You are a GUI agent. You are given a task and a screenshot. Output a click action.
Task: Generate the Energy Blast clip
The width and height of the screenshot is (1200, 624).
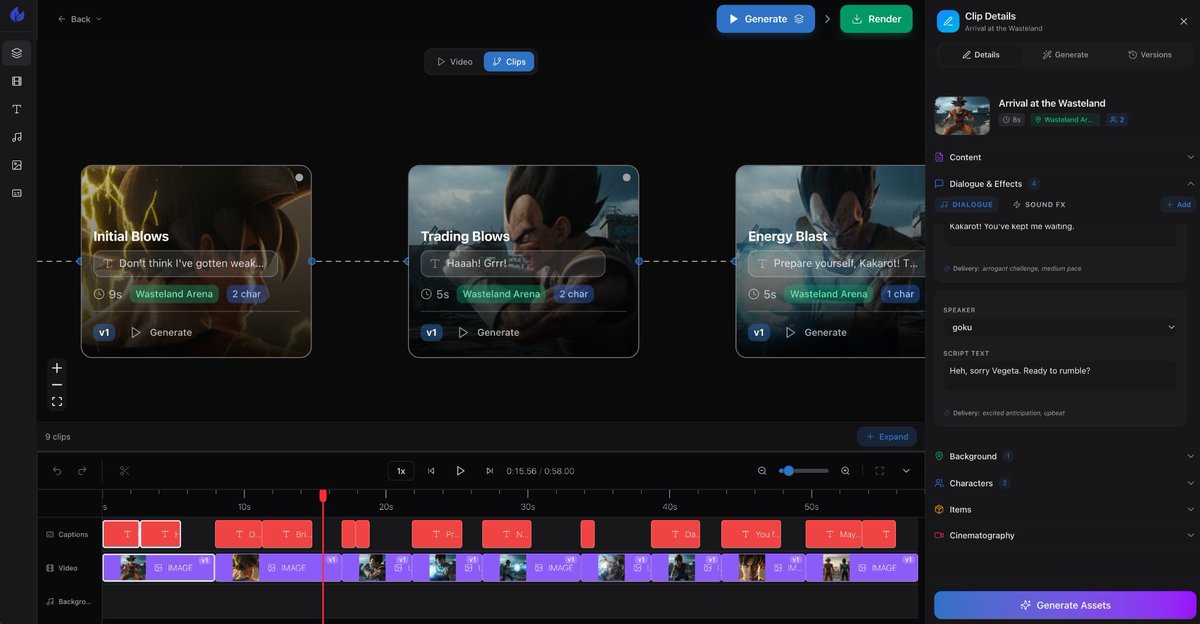[816, 332]
